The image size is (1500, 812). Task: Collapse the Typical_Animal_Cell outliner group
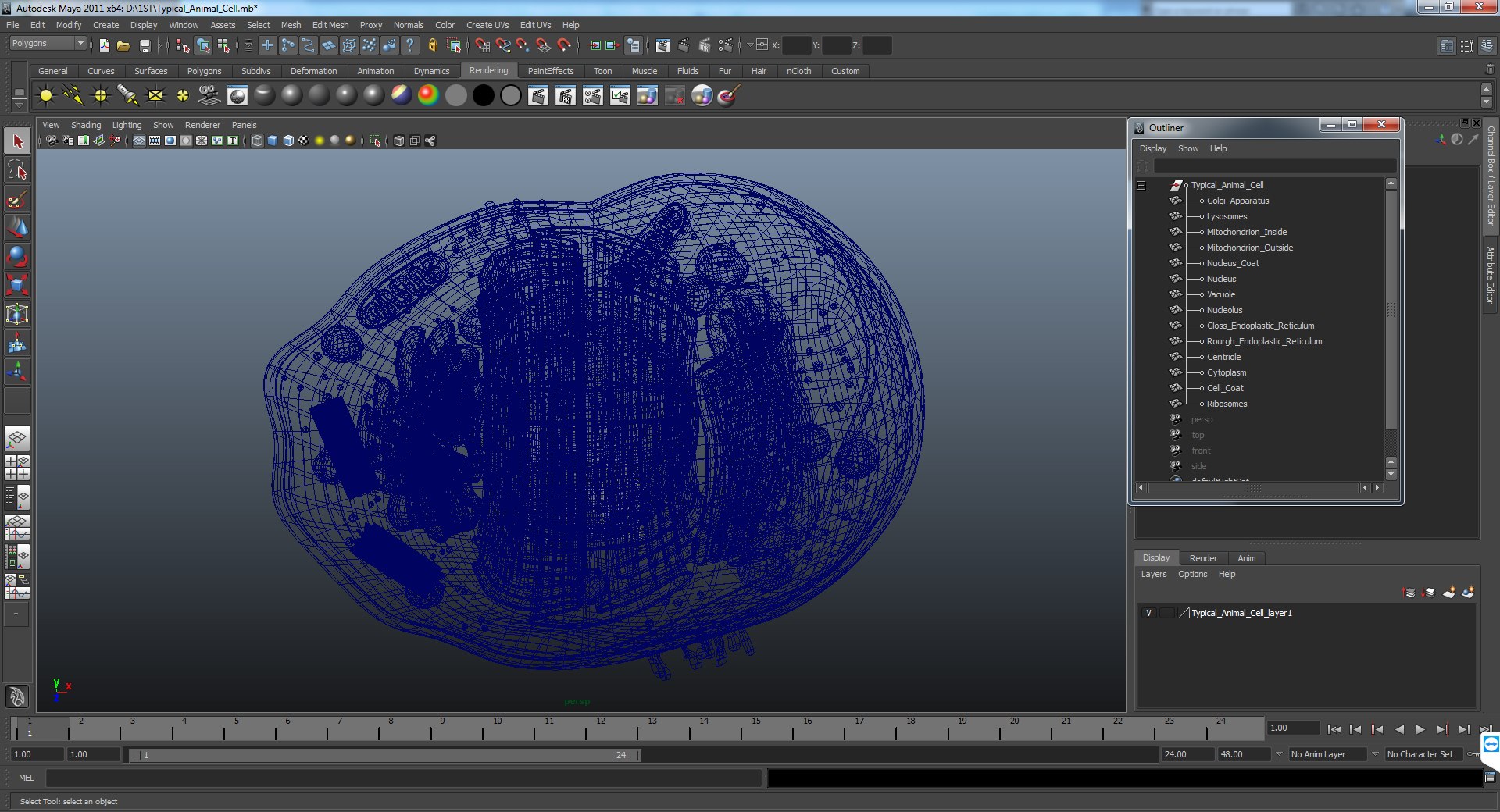tap(1141, 185)
